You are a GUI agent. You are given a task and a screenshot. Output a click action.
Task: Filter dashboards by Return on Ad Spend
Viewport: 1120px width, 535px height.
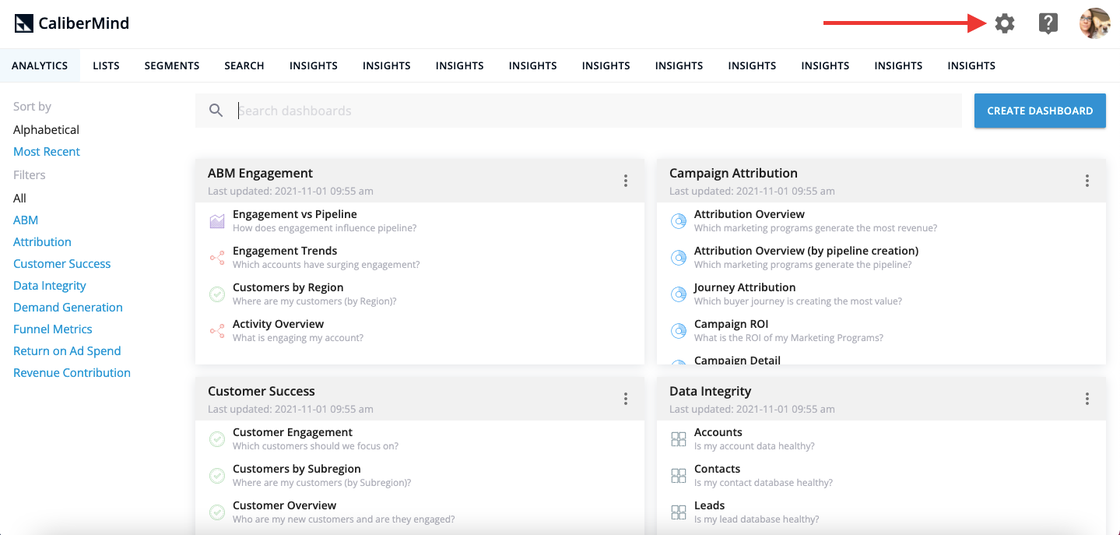pyautogui.click(x=67, y=351)
